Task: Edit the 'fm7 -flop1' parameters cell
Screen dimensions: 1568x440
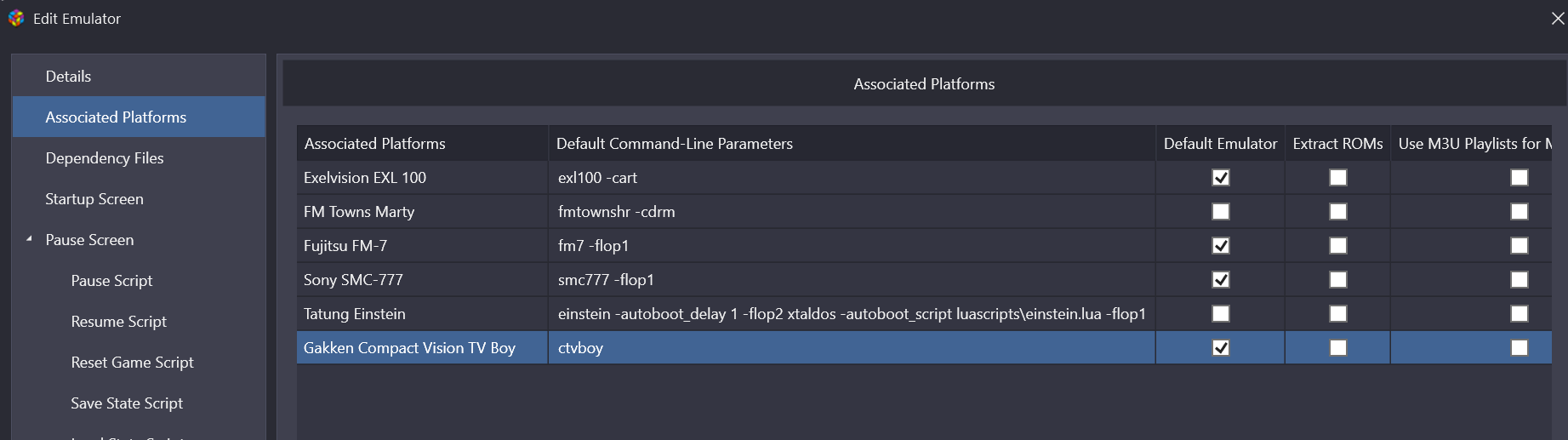Action: pyautogui.click(x=852, y=245)
